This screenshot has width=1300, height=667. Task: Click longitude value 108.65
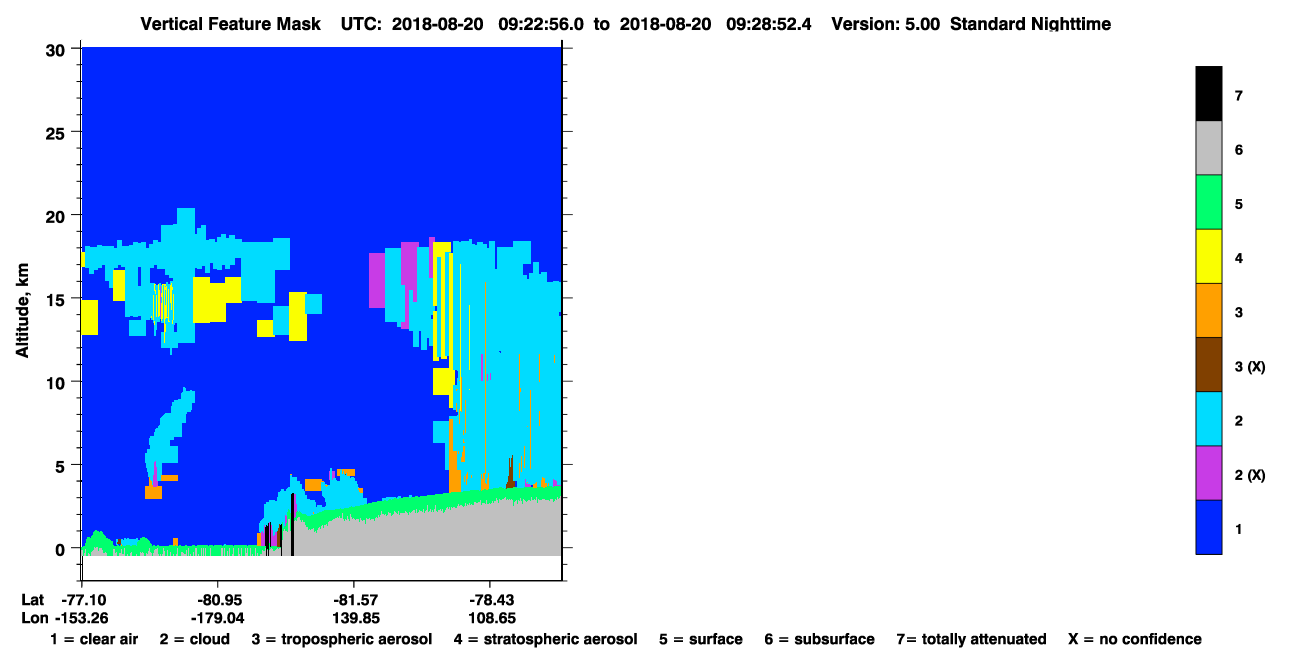tap(490, 619)
